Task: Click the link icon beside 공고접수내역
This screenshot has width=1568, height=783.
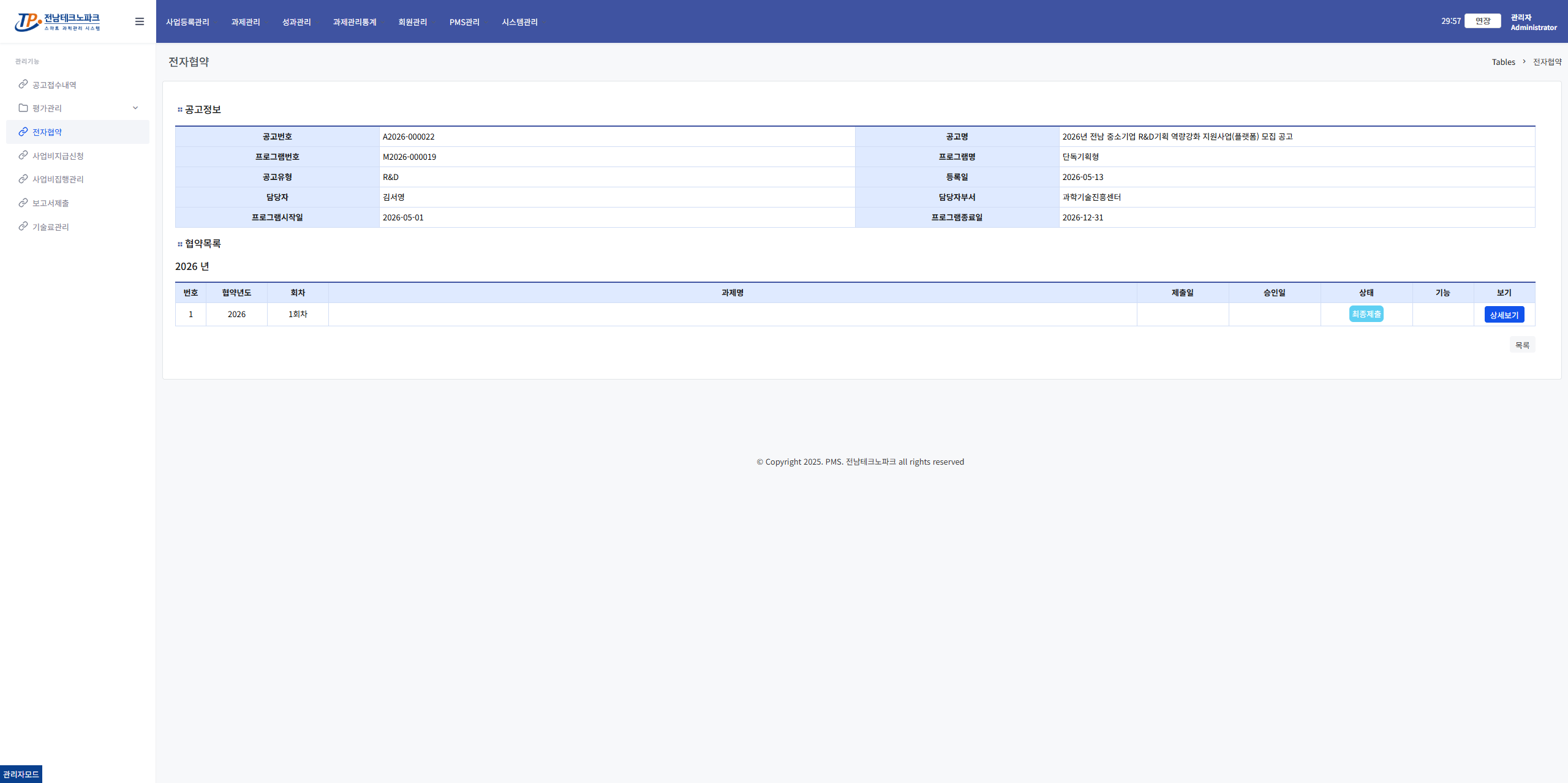Action: [23, 84]
